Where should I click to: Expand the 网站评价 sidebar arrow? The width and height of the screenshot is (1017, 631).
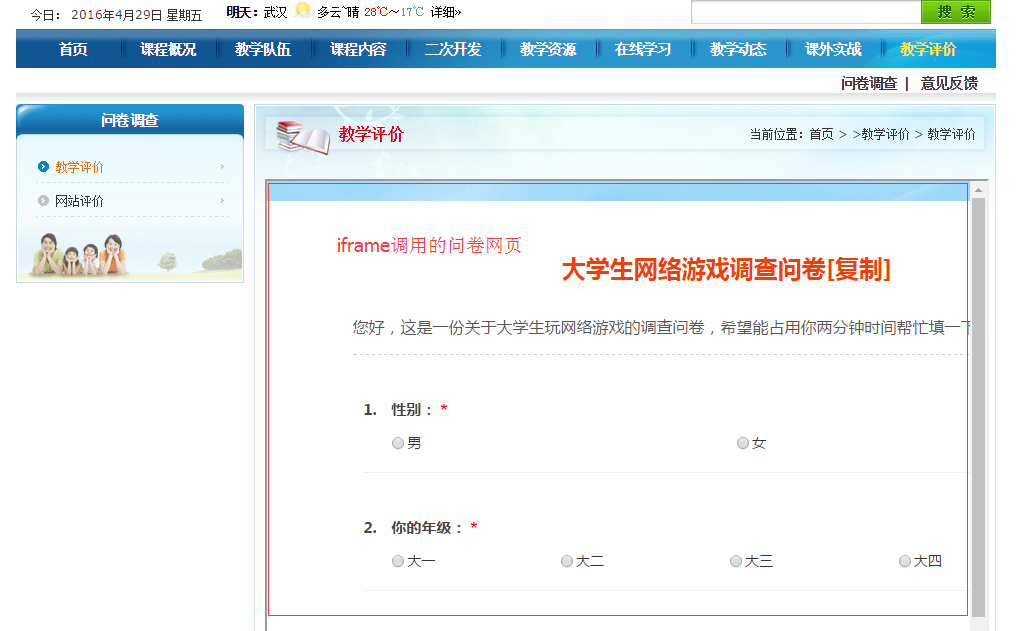tap(222, 201)
